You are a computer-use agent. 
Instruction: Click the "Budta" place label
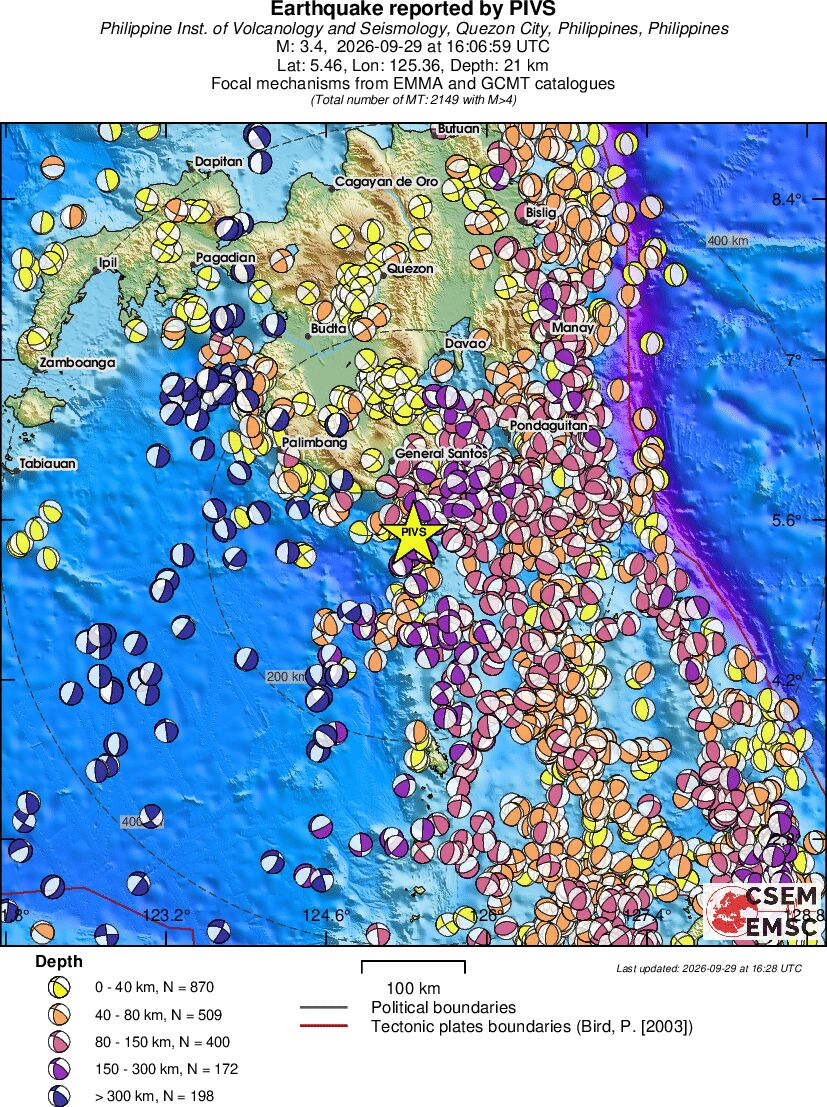[328, 328]
